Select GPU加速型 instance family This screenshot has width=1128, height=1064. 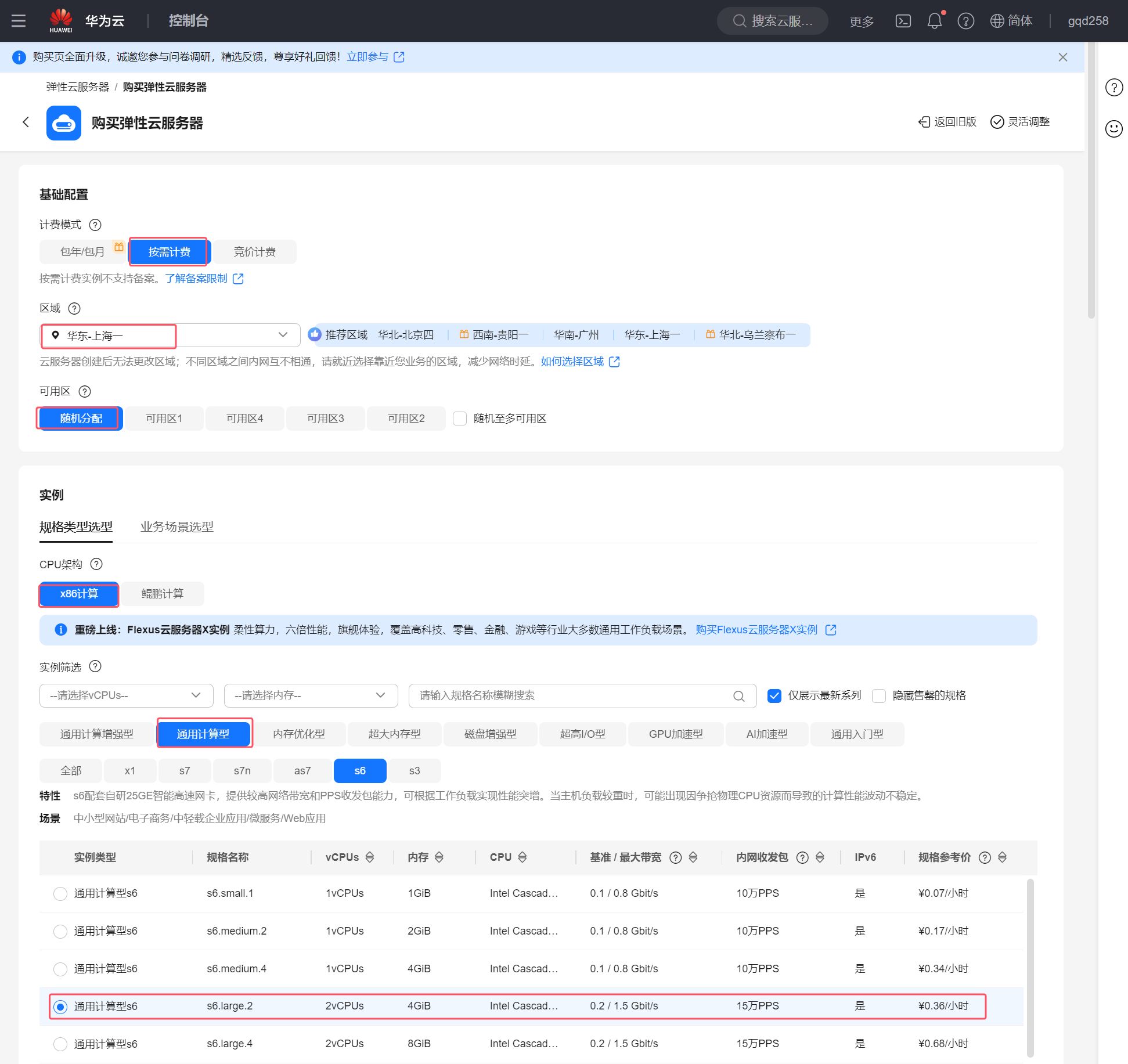coord(676,734)
